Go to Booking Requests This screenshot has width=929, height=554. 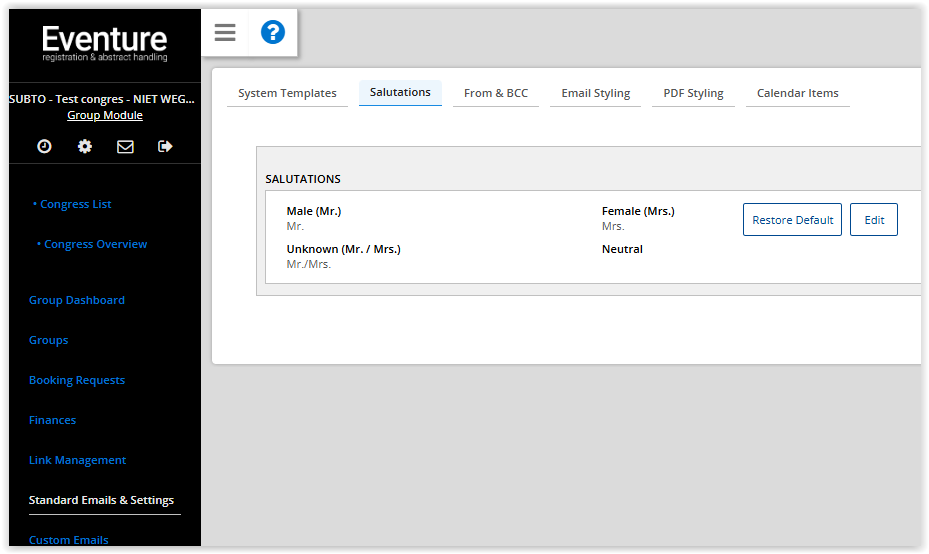pyautogui.click(x=77, y=380)
